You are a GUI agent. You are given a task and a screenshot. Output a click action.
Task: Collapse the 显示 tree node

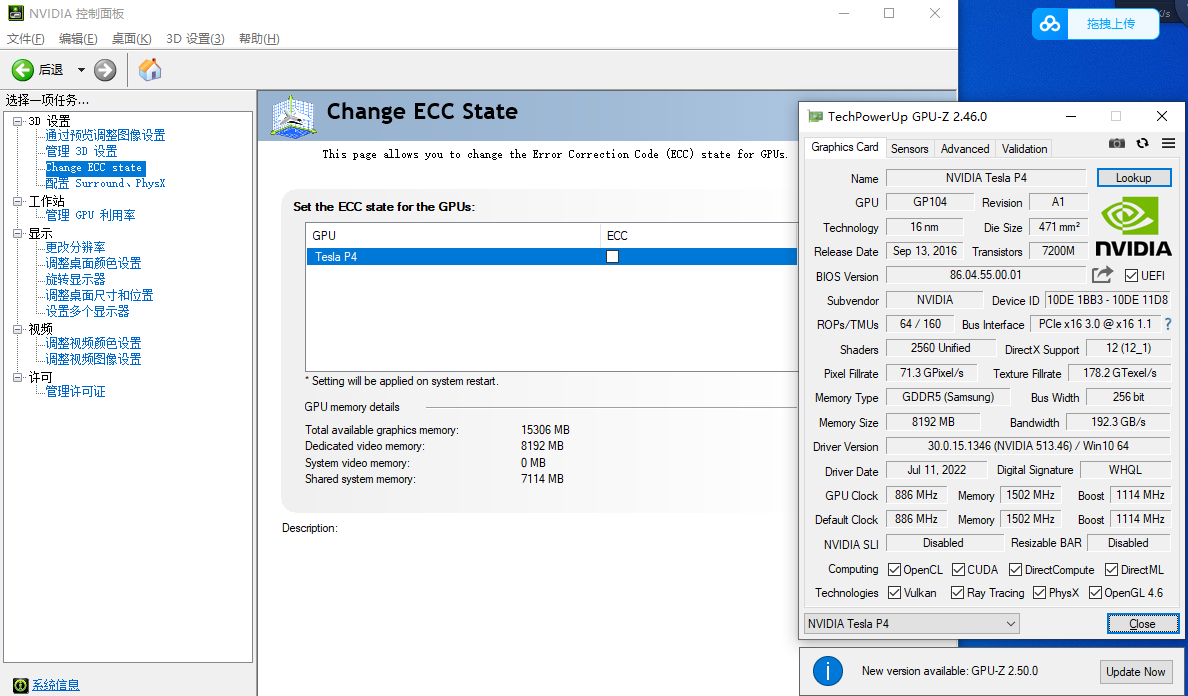[17, 233]
